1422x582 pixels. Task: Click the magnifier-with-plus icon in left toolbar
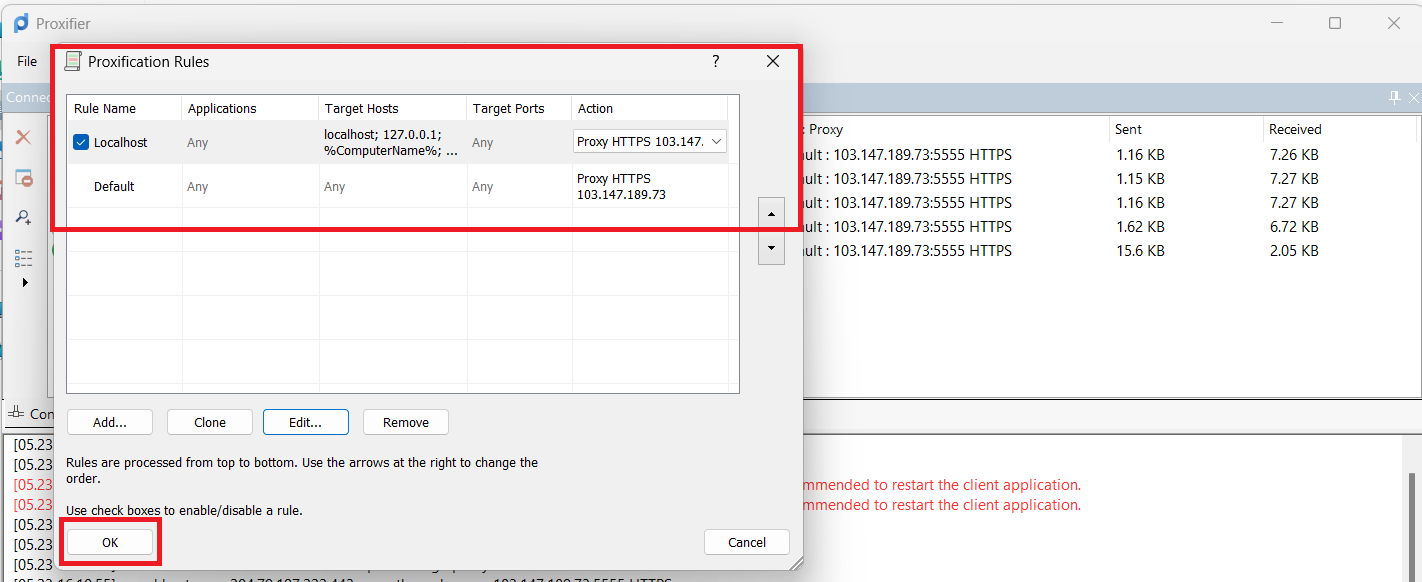(x=23, y=217)
